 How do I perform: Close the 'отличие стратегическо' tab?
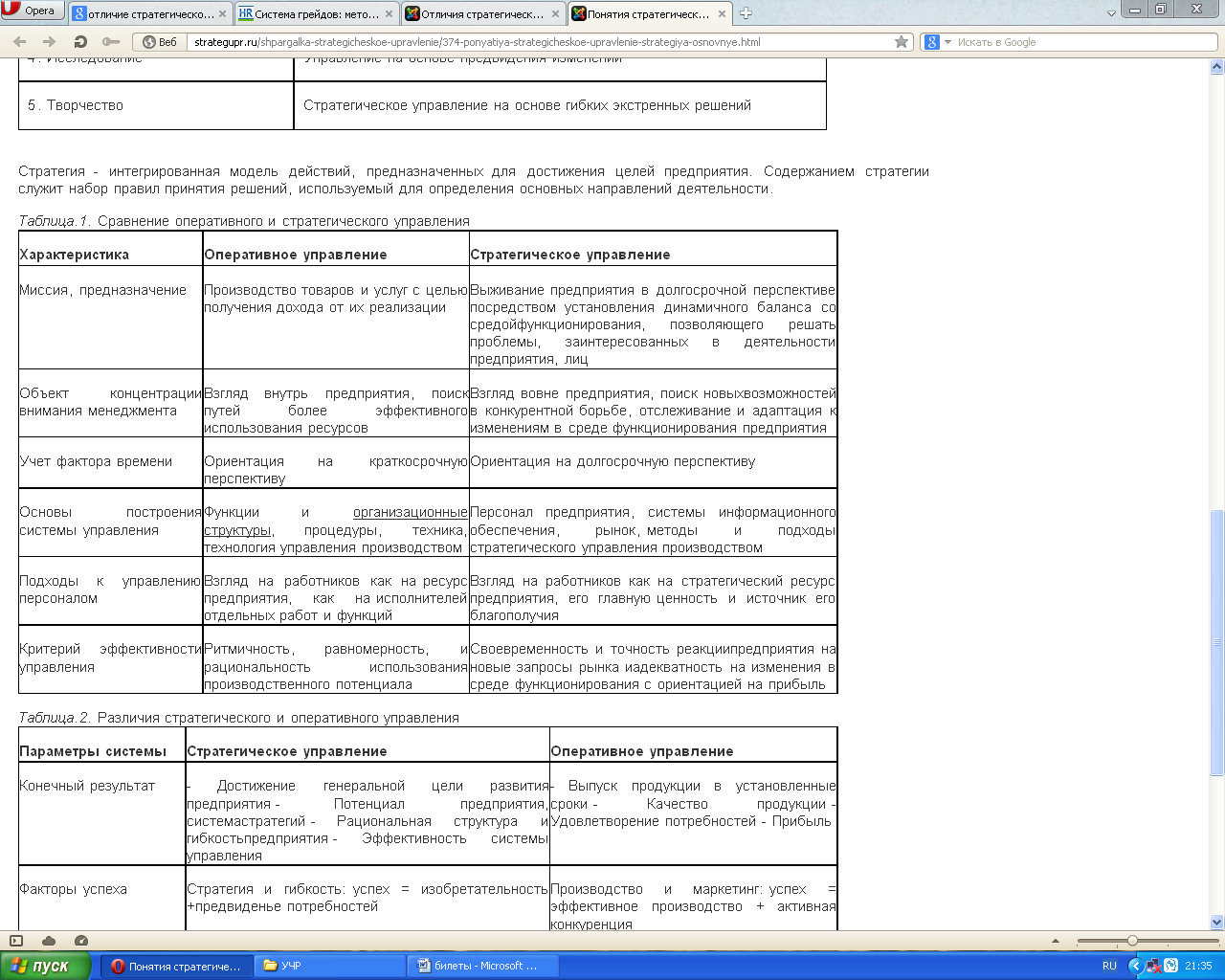tap(223, 14)
